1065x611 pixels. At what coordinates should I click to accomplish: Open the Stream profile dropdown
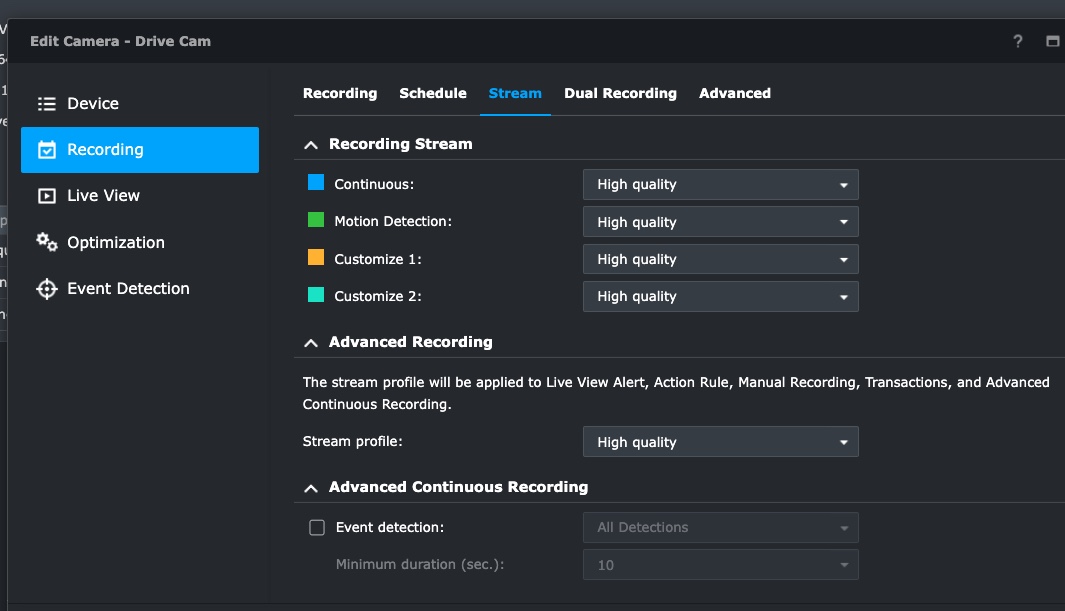click(720, 442)
